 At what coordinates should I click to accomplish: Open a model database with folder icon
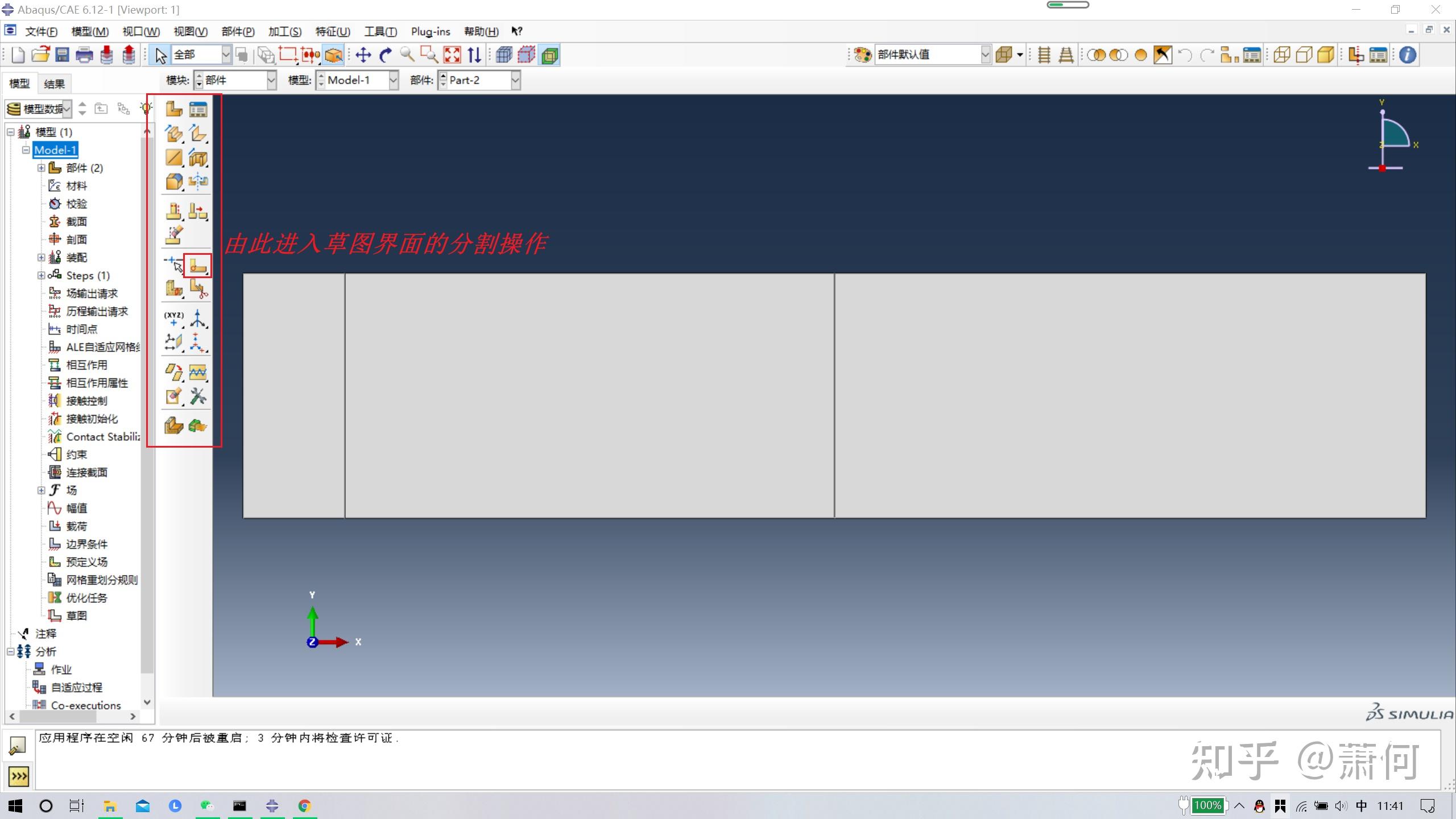point(40,55)
